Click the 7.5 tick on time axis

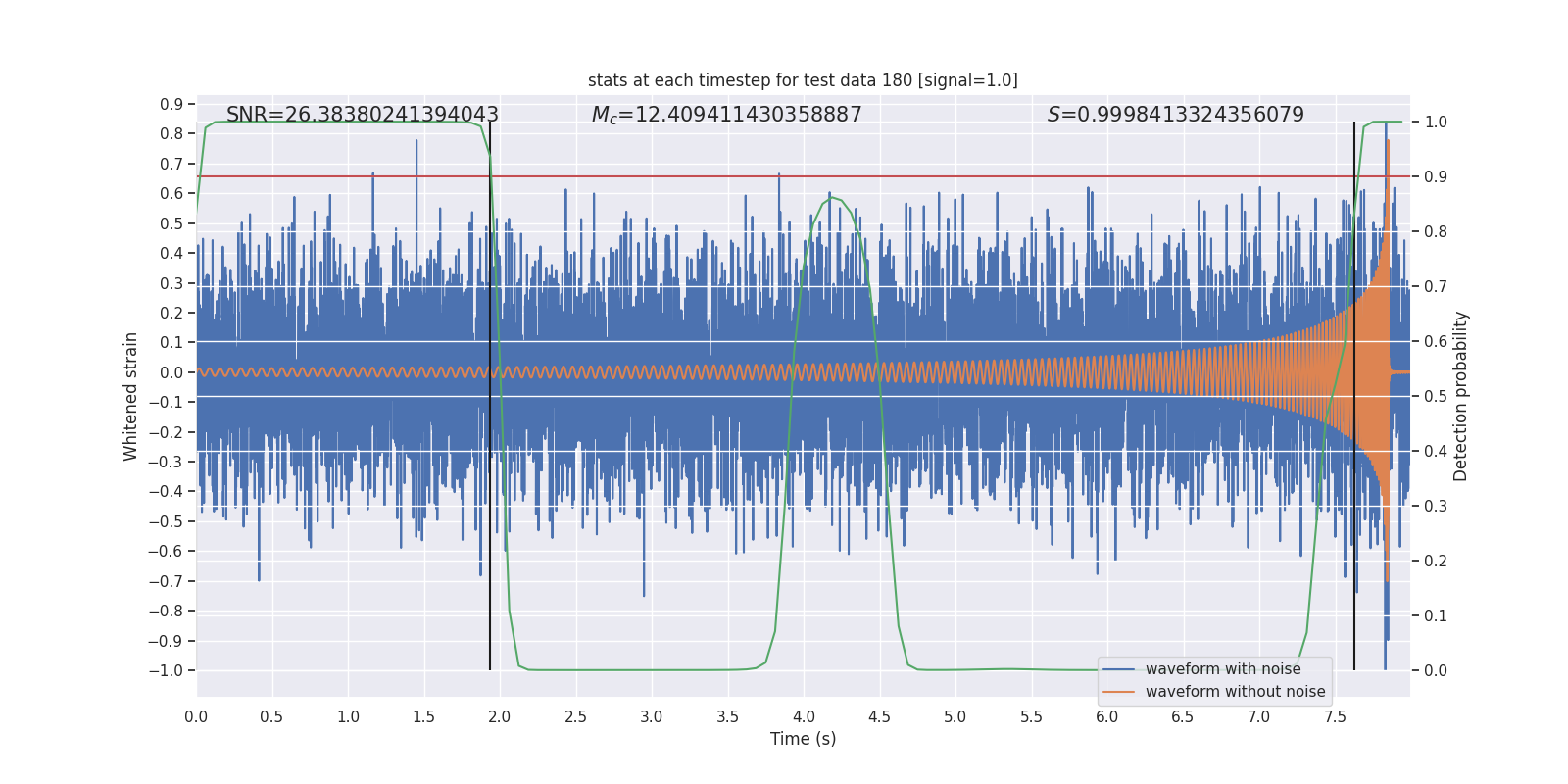[1335, 716]
